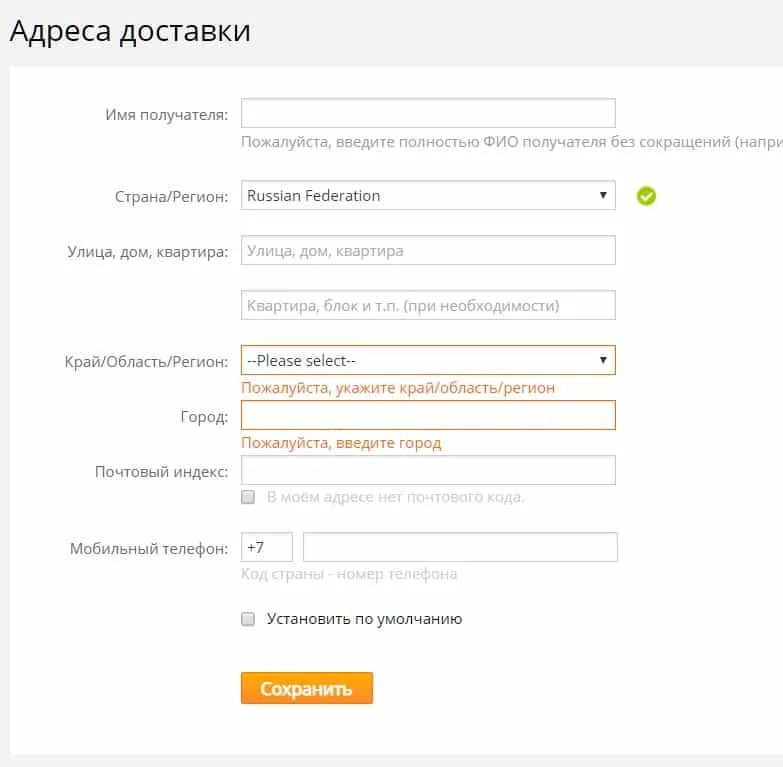This screenshot has height=767, width=783.
Task: Click the ФИО получателя hint text
Action: point(512,142)
